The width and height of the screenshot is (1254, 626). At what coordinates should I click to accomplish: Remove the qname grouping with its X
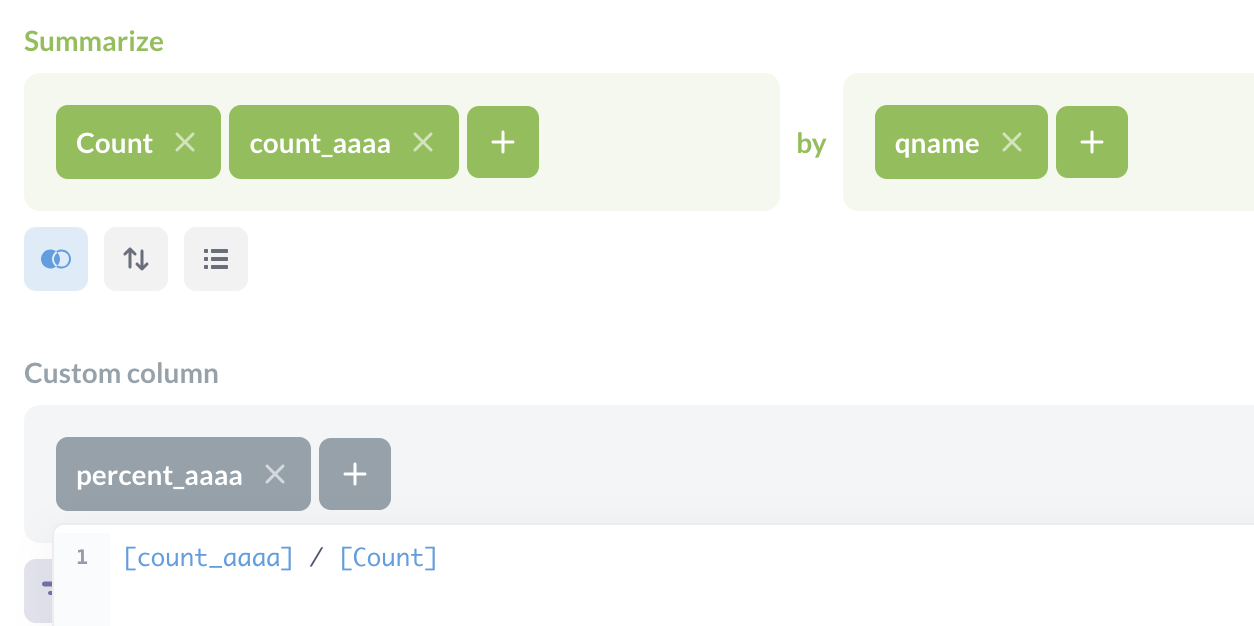pyautogui.click(x=1012, y=142)
